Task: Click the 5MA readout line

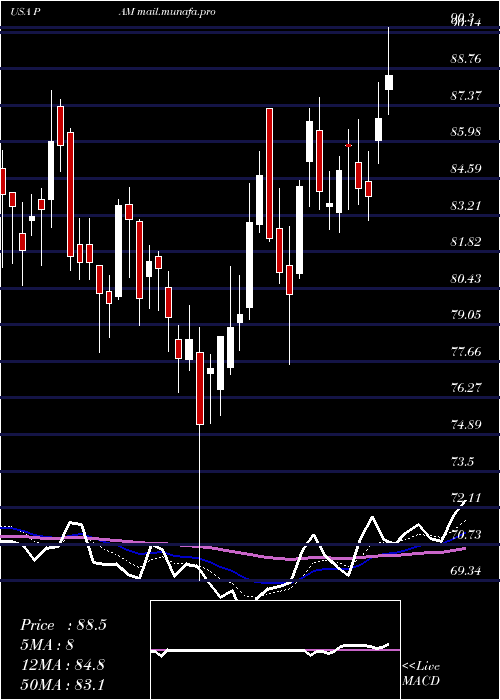Action: click(46, 645)
